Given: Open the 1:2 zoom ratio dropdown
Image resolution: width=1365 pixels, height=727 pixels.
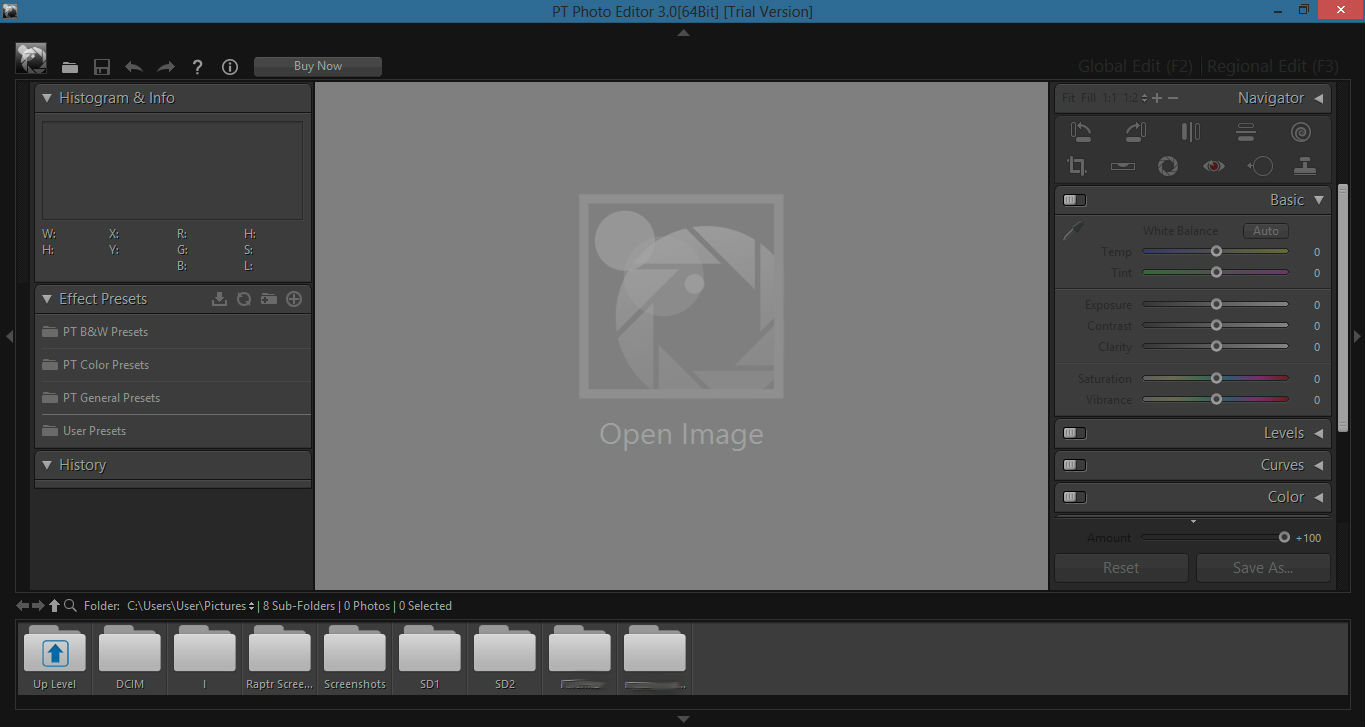Looking at the screenshot, I should point(1136,98).
